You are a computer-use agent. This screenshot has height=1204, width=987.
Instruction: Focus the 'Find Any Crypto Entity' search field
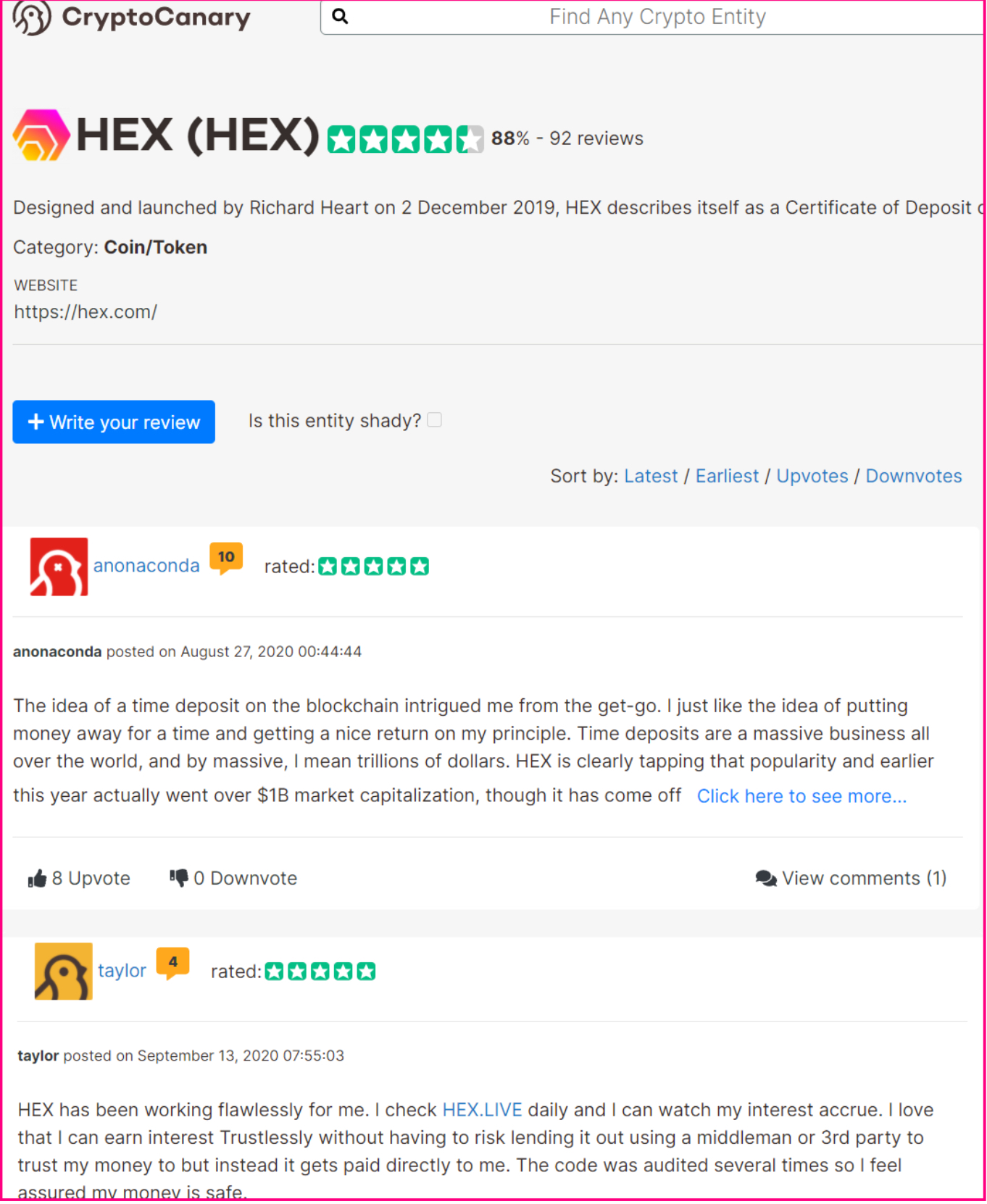653,17
